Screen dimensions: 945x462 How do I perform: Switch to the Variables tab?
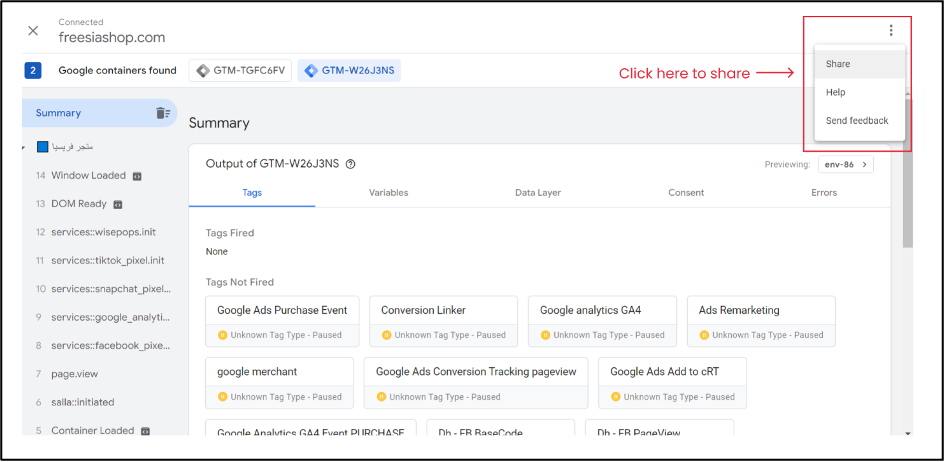click(x=389, y=193)
